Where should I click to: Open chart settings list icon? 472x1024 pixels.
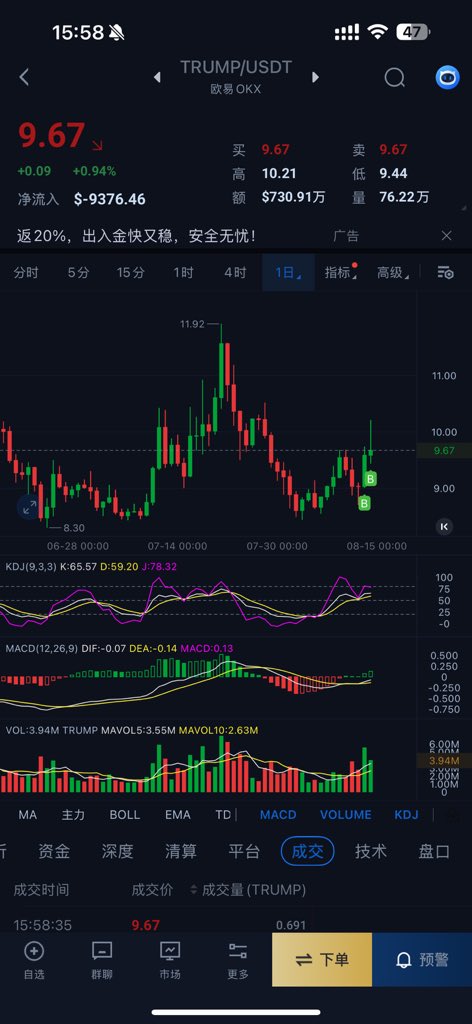tap(445, 273)
